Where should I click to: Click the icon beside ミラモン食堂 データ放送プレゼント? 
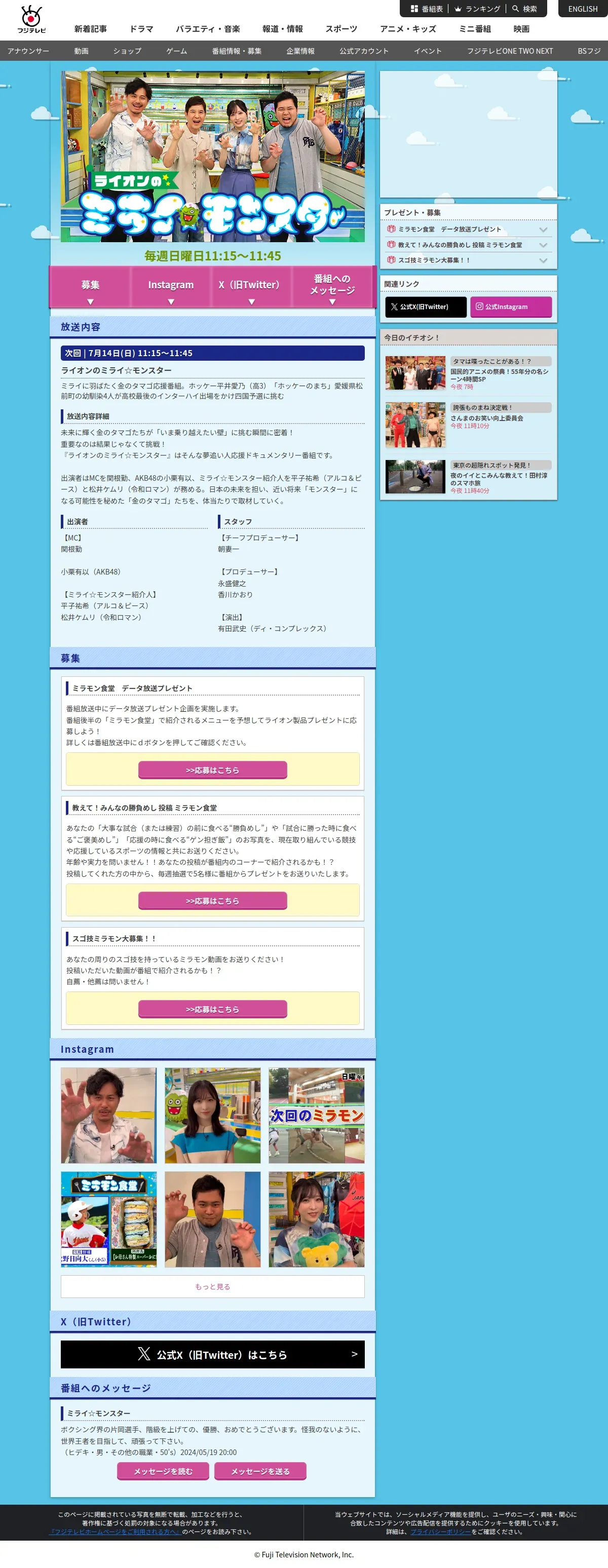[x=391, y=229]
